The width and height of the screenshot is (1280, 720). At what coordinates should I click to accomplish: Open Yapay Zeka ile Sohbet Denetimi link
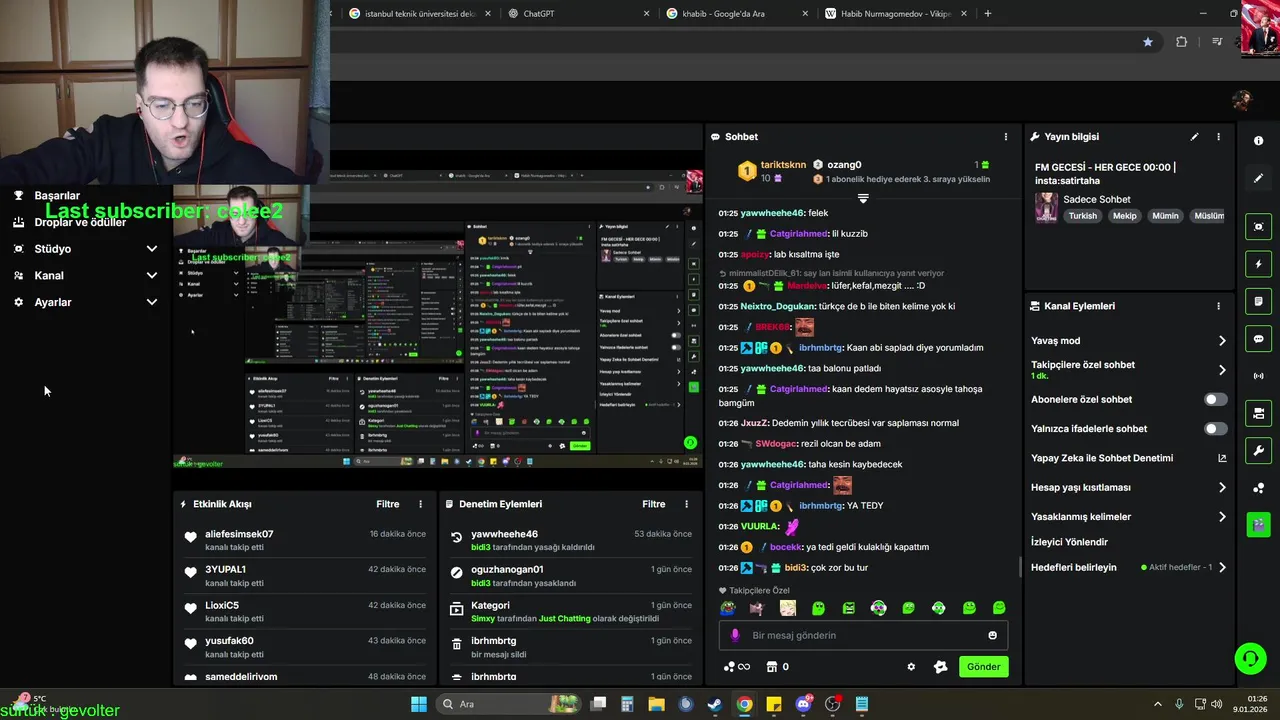[x=1102, y=458]
